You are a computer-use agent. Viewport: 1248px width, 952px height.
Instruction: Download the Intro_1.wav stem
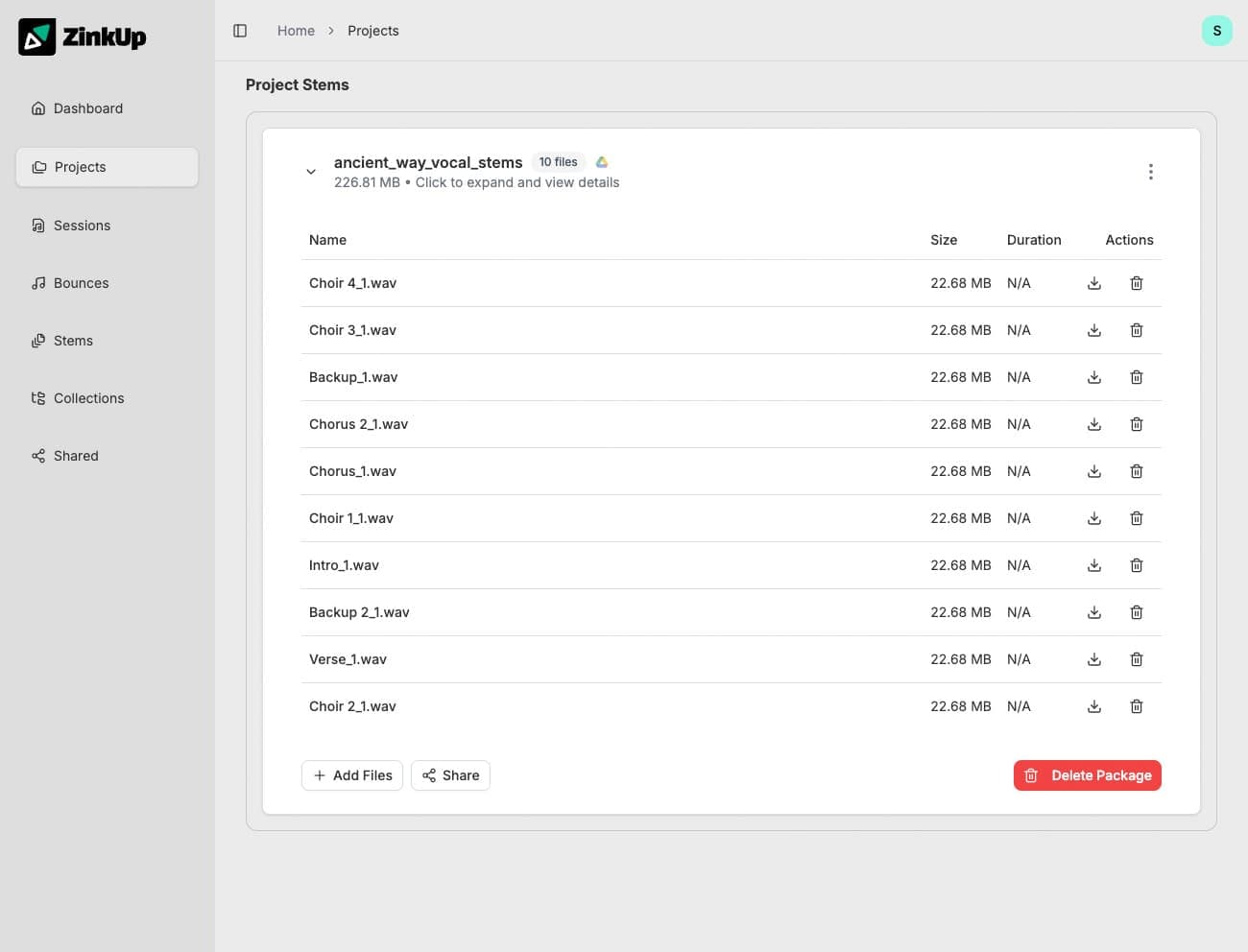1094,565
